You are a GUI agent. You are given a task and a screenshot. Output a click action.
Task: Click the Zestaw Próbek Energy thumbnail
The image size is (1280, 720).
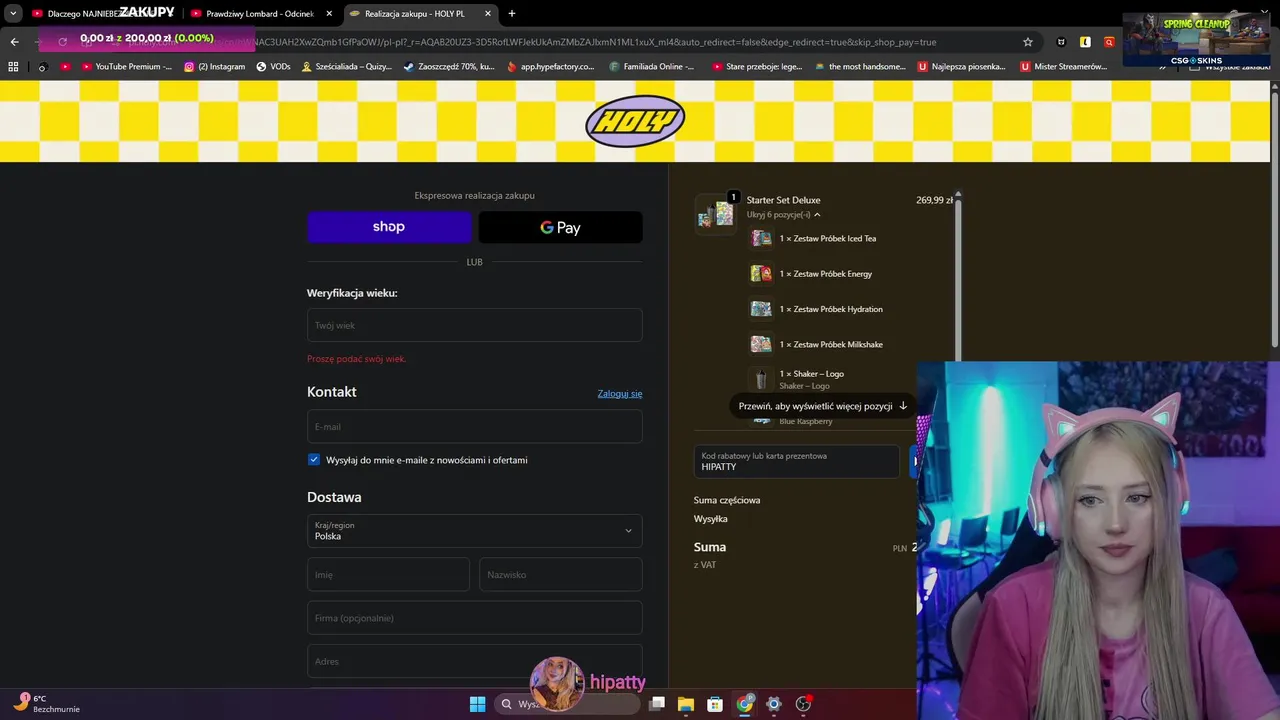(x=762, y=273)
